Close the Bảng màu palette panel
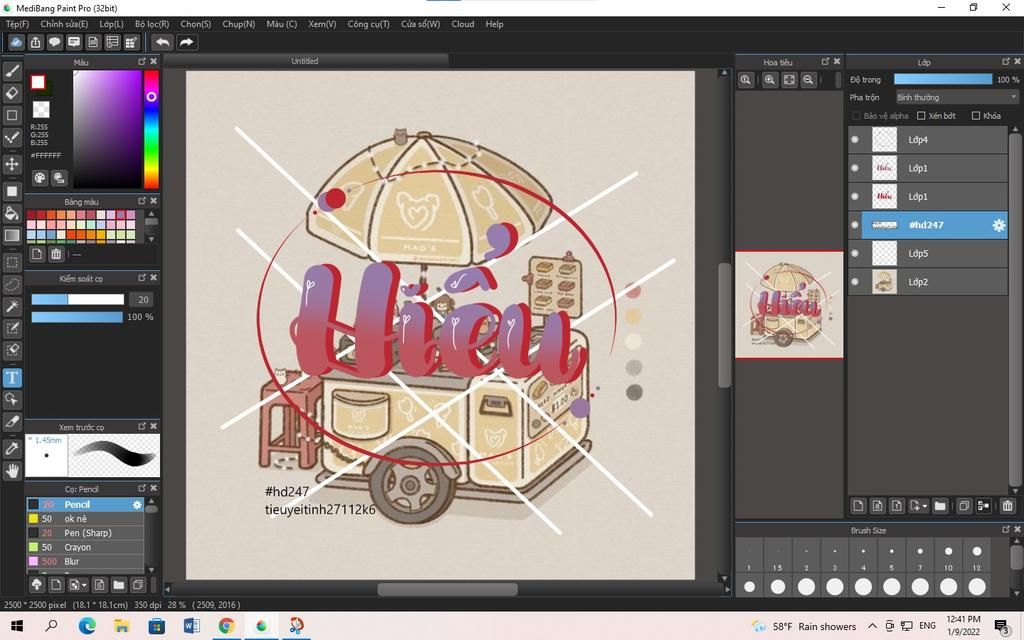Screen dimensions: 1024x640 [153, 200]
